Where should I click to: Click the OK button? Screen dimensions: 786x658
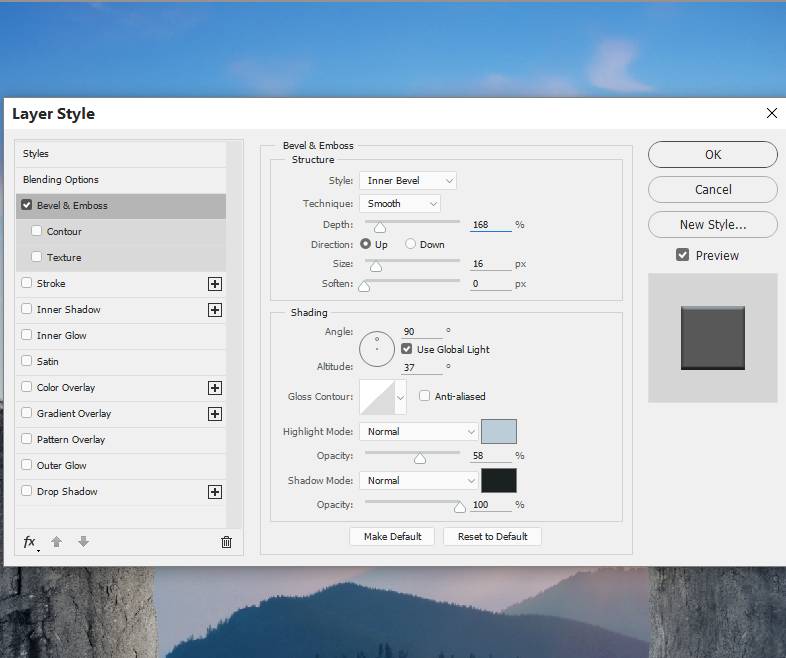pyautogui.click(x=713, y=154)
